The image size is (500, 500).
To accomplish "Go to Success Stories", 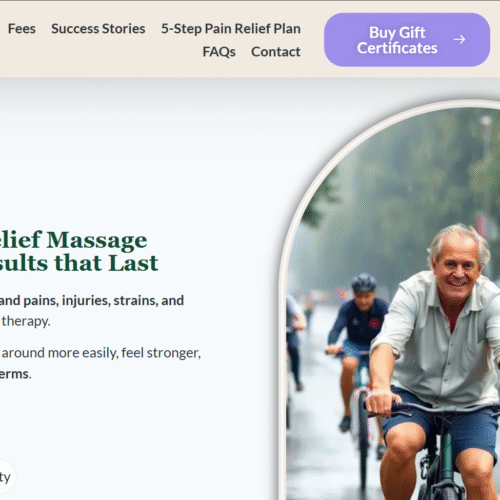I will (x=98, y=29).
